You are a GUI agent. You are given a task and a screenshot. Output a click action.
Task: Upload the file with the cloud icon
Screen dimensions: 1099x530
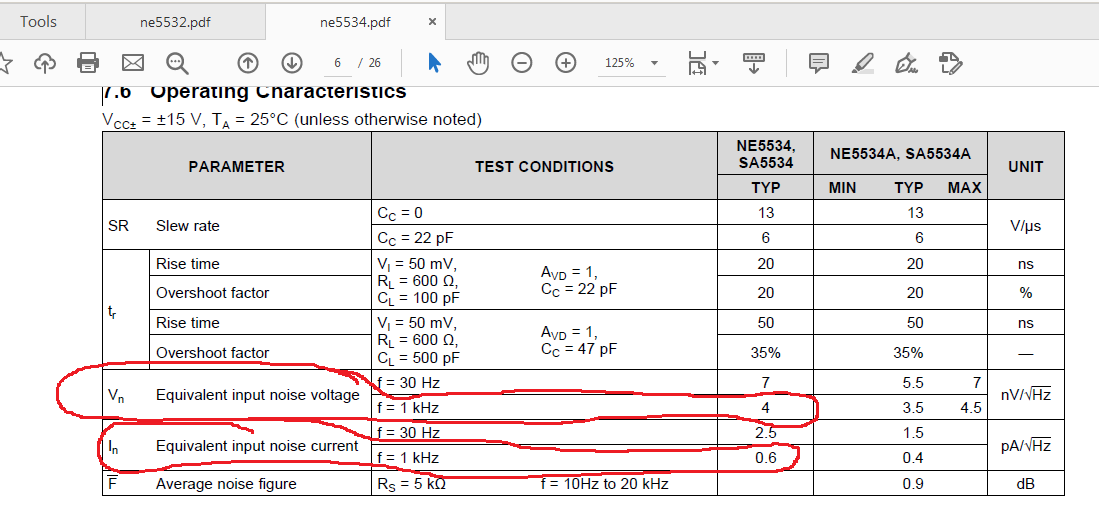[45, 63]
